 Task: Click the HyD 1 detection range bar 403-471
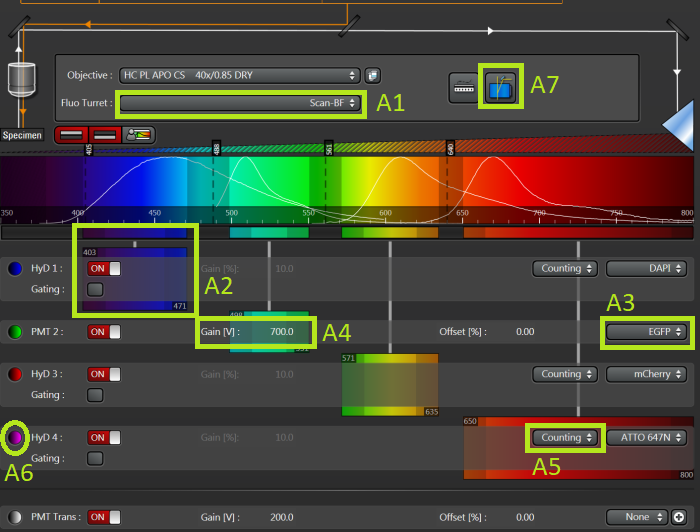(134, 279)
